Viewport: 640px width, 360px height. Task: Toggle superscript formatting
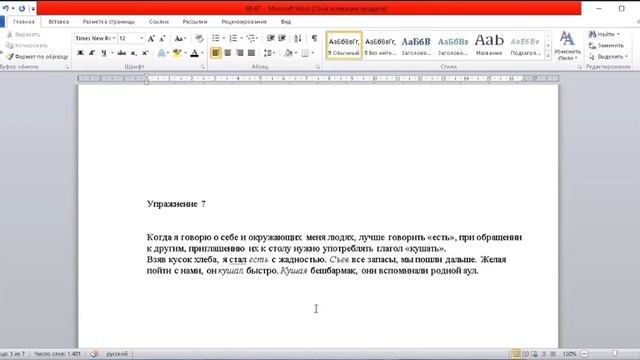click(145, 53)
